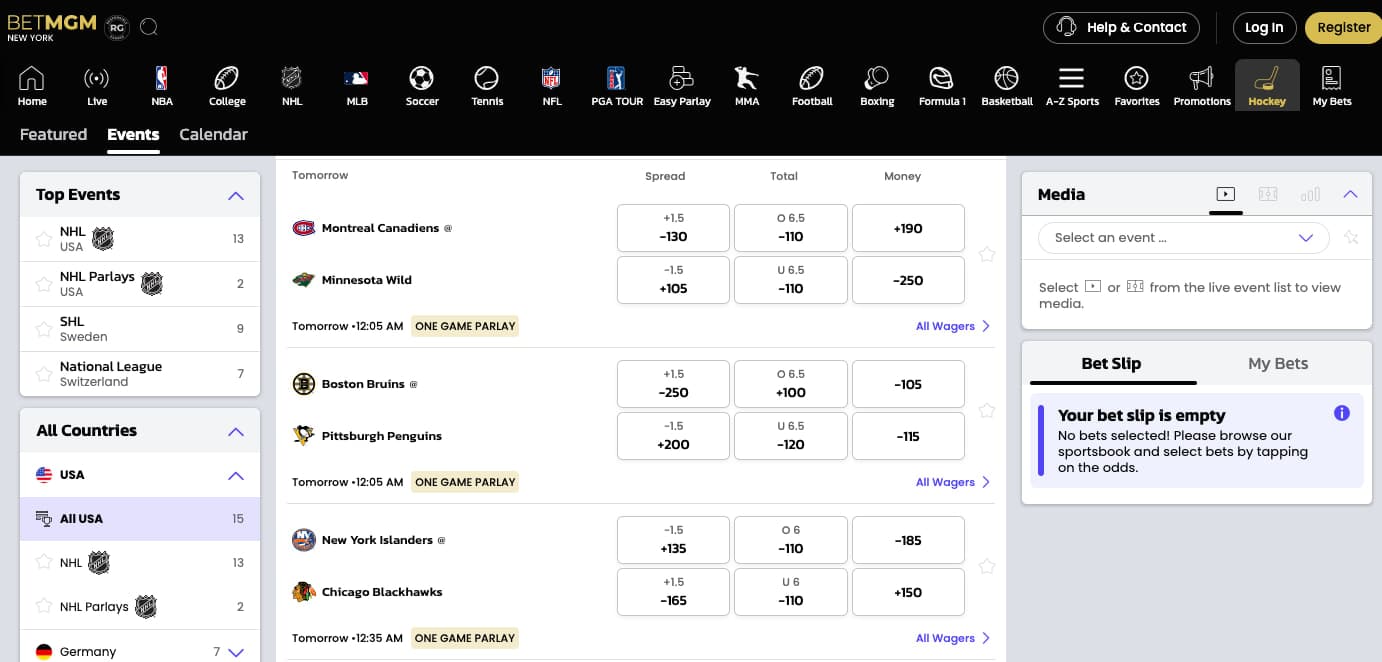
Task: Open the Bet Slip tab
Action: pos(1111,364)
